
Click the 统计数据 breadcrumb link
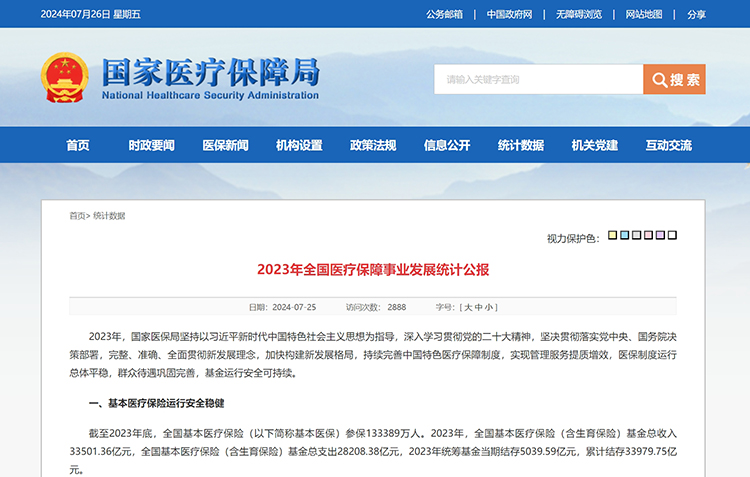[109, 216]
